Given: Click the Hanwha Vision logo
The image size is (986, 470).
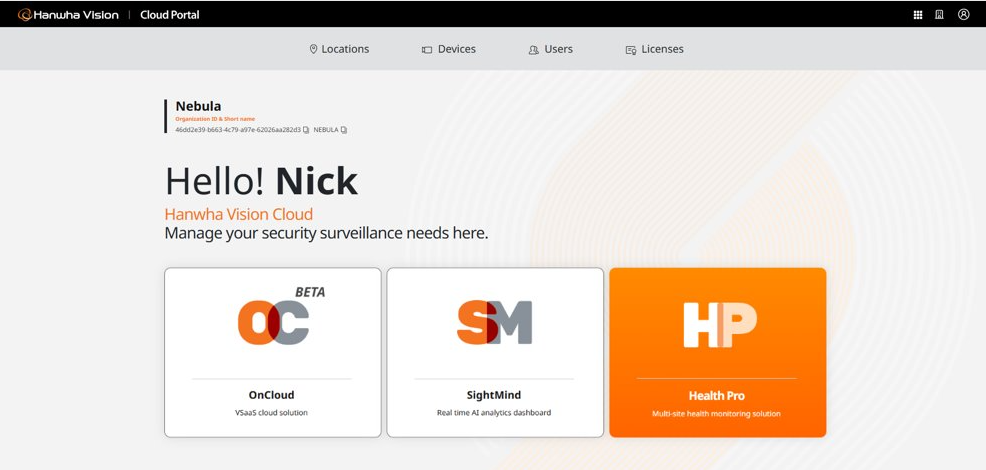Looking at the screenshot, I should (68, 14).
